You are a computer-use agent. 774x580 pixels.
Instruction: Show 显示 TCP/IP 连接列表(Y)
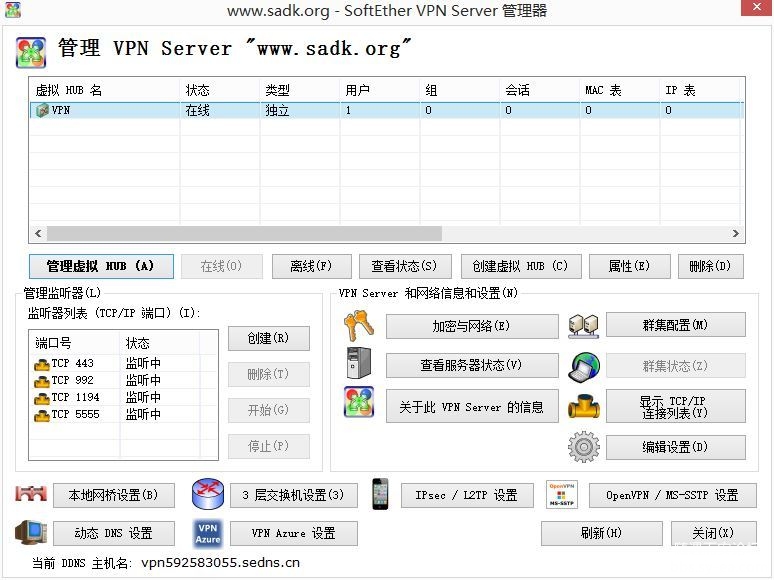(675, 406)
